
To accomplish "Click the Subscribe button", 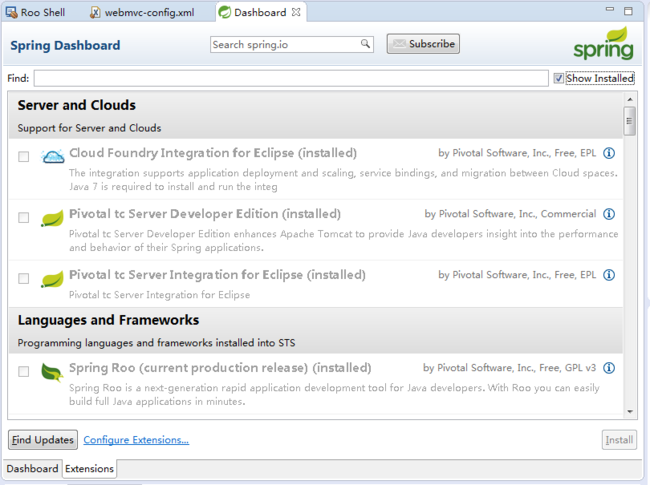I will tap(423, 44).
